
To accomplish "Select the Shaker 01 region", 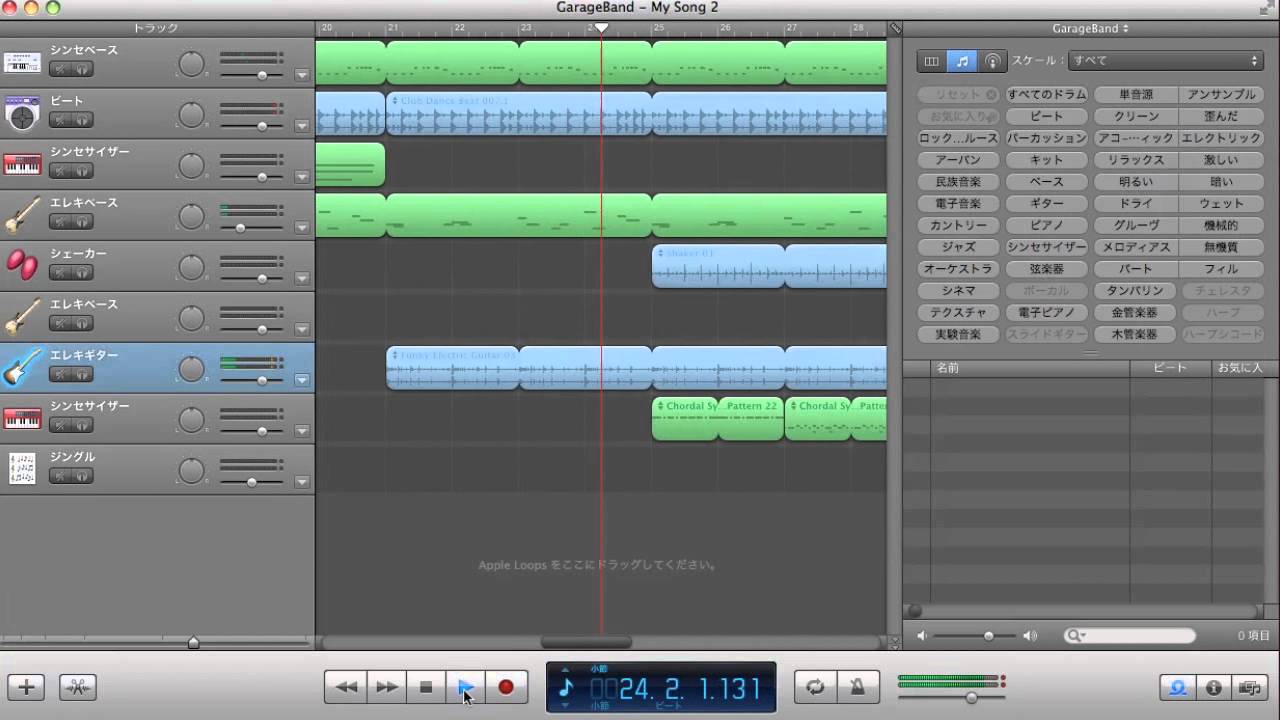I will pyautogui.click(x=718, y=266).
